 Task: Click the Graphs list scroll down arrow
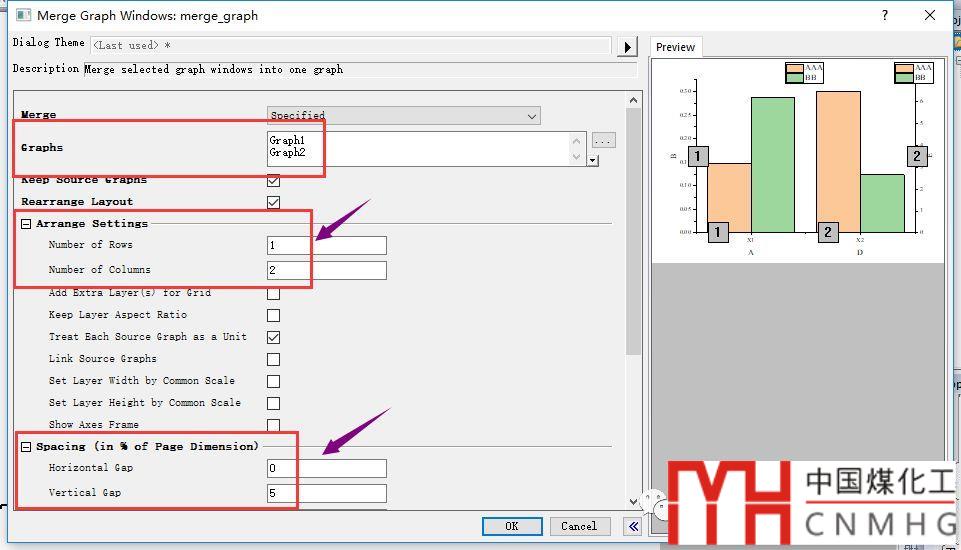(x=576, y=157)
